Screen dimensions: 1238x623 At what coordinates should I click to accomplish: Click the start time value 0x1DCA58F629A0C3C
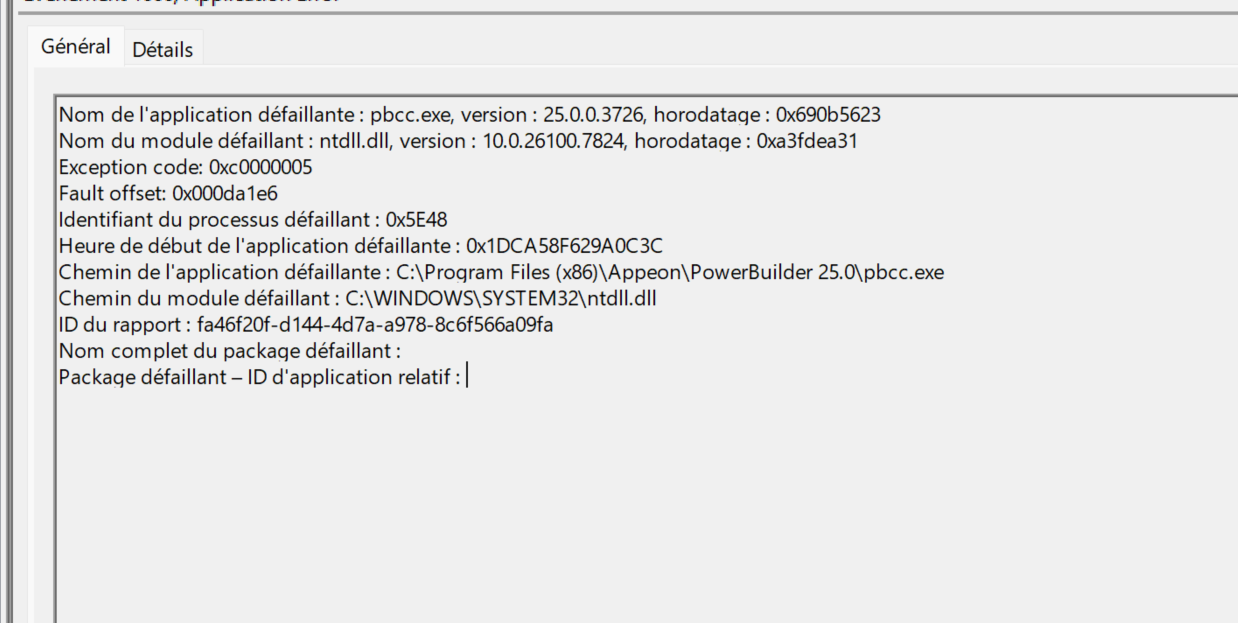(565, 246)
